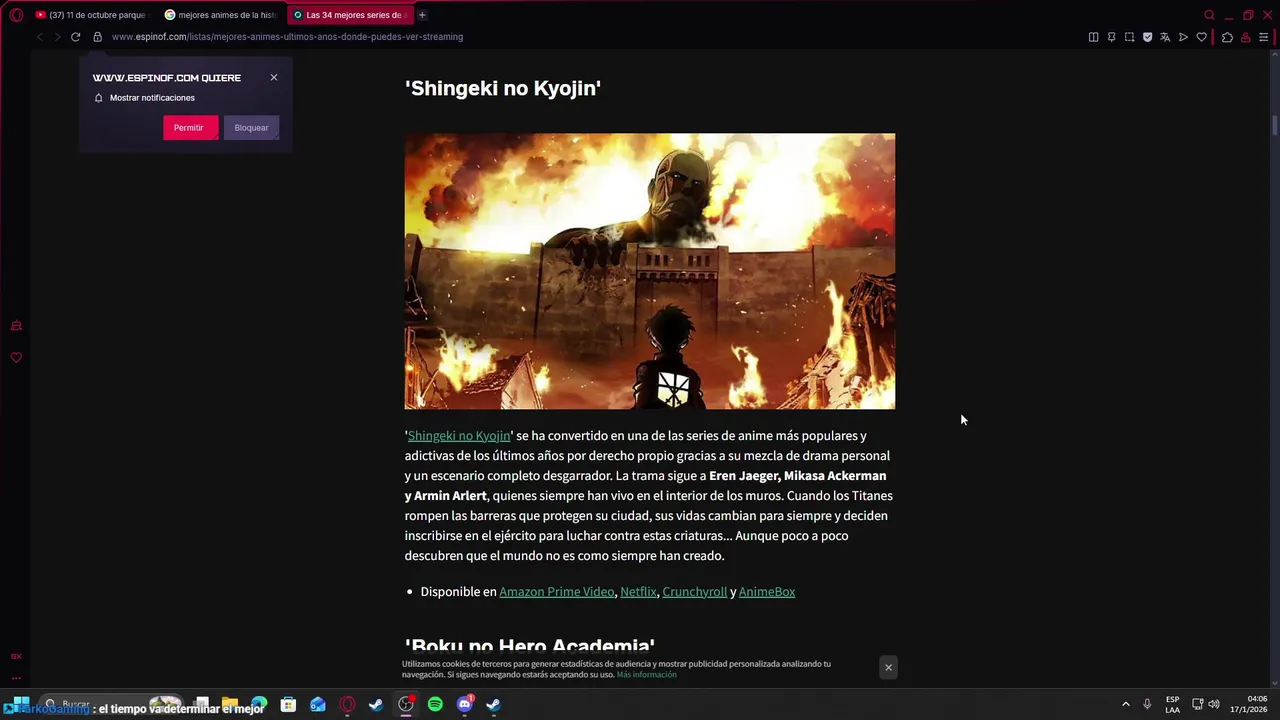Block notifications with Bloquear button

(x=251, y=127)
